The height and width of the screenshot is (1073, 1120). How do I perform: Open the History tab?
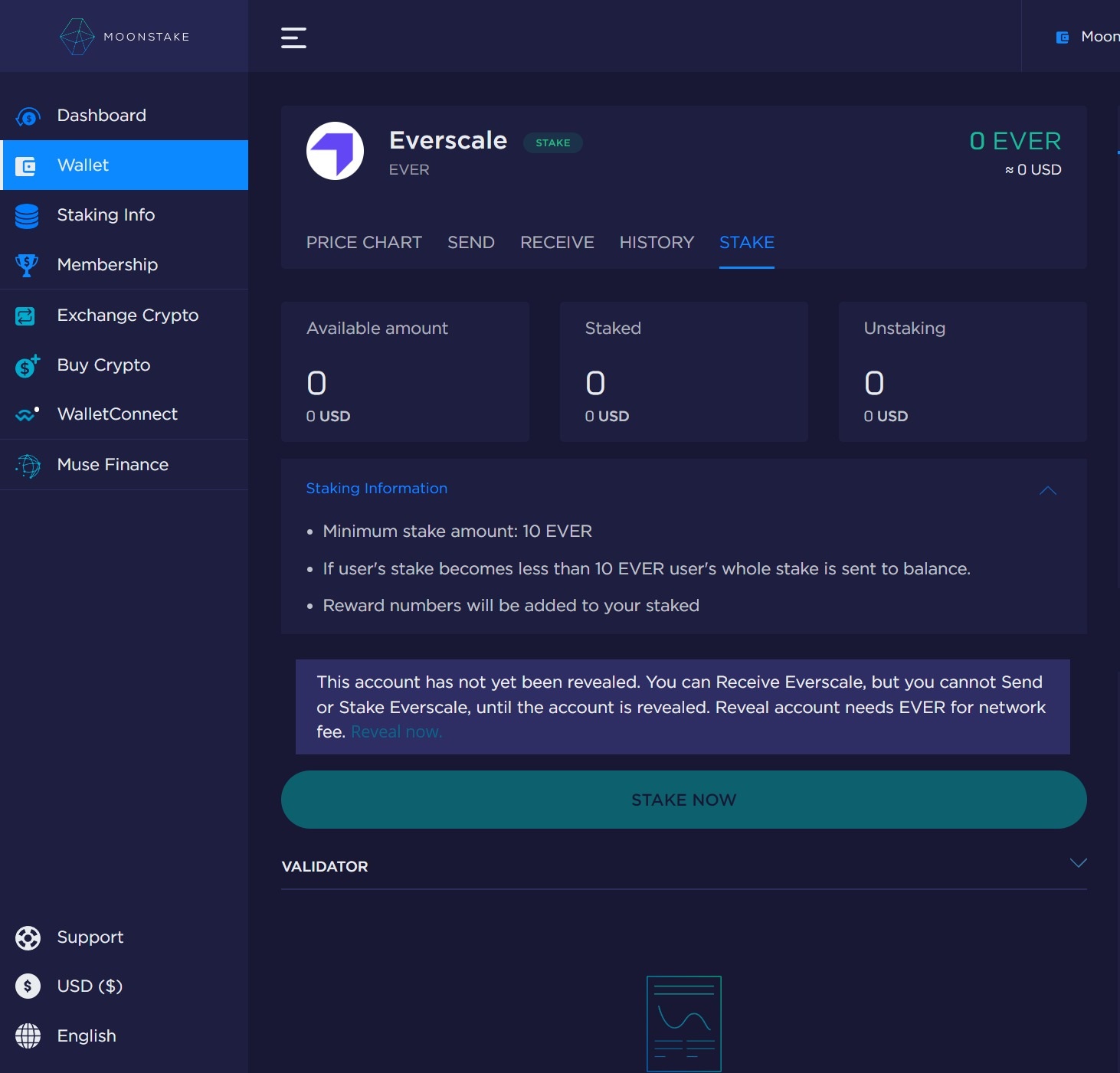pyautogui.click(x=657, y=243)
